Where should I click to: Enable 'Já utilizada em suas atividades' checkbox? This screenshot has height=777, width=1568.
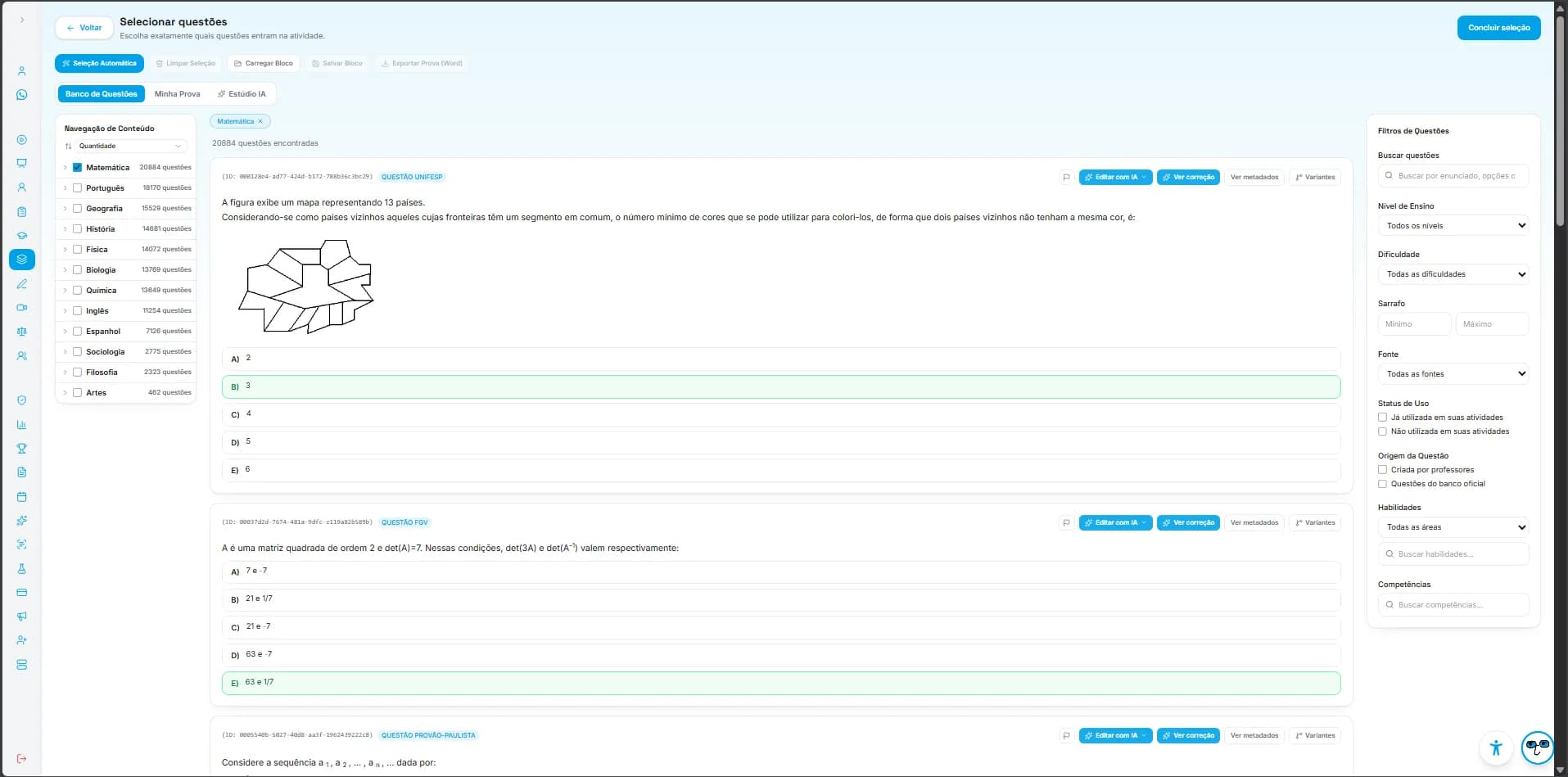1382,418
